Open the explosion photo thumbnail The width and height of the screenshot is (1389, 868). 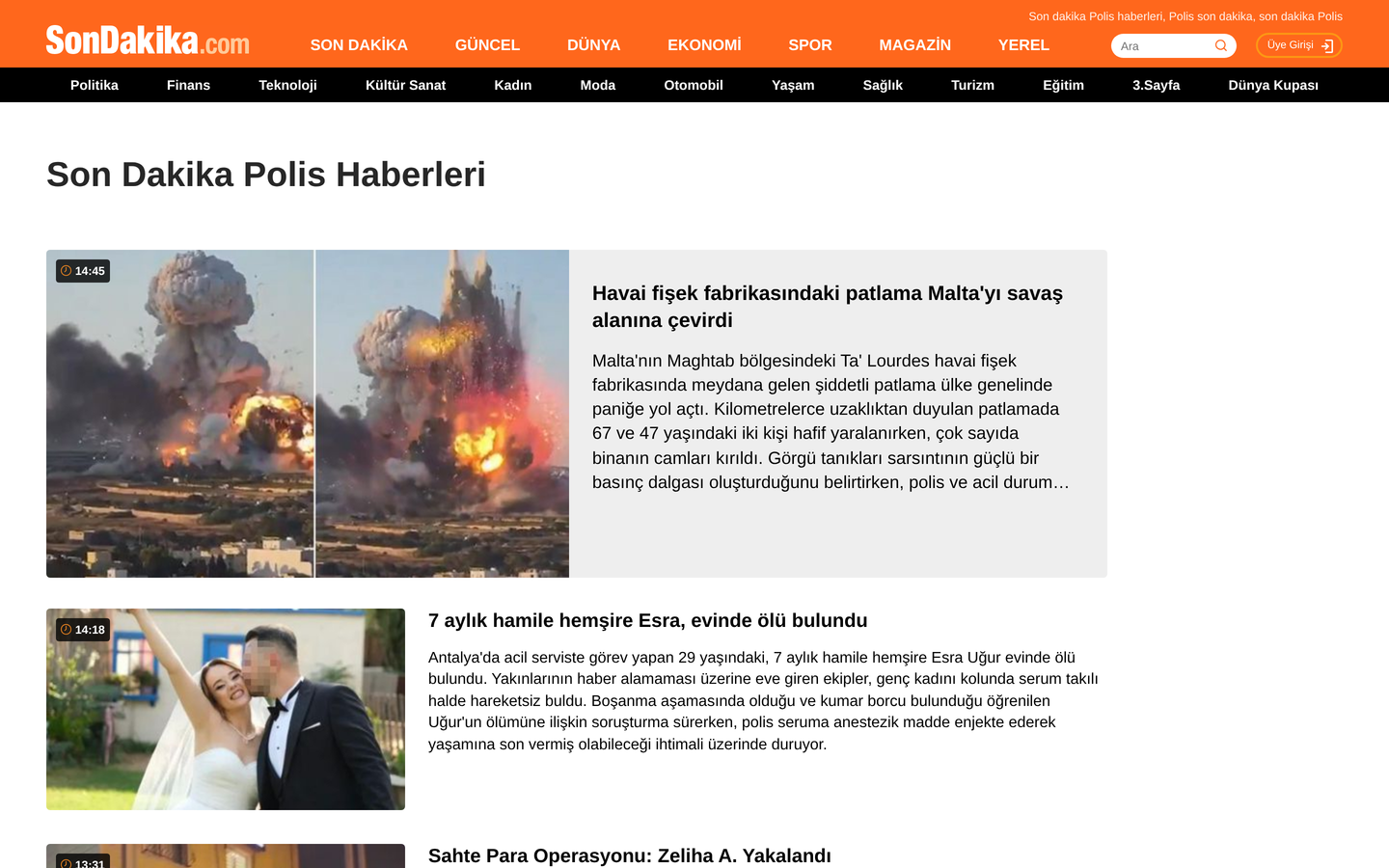pyautogui.click(x=308, y=414)
